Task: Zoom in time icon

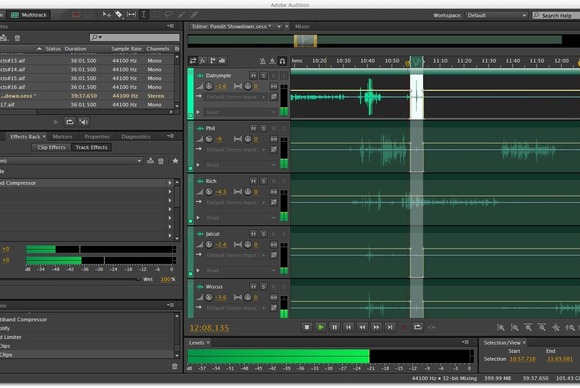Action: (x=528, y=328)
